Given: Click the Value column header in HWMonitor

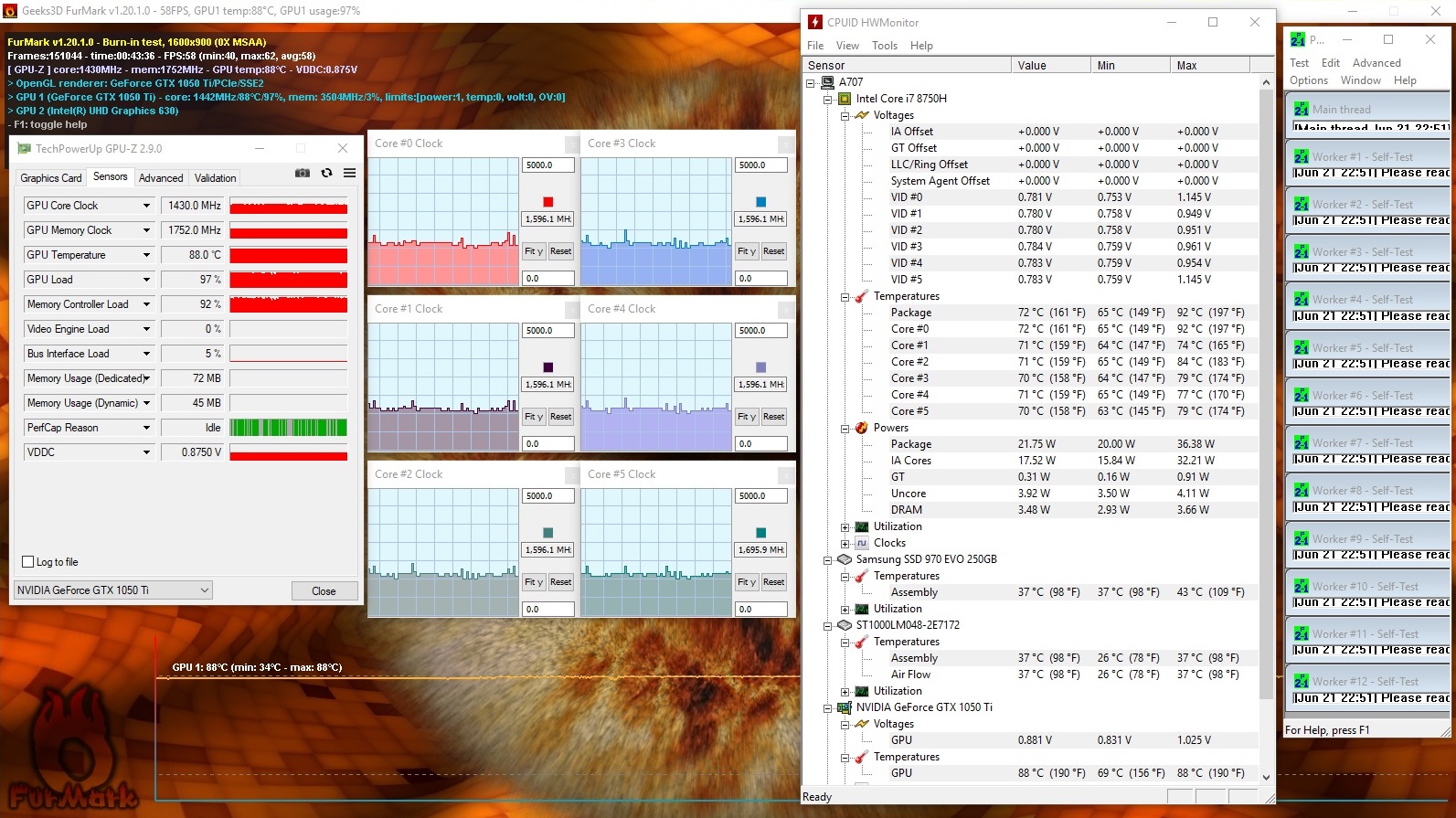Looking at the screenshot, I should point(1050,66).
